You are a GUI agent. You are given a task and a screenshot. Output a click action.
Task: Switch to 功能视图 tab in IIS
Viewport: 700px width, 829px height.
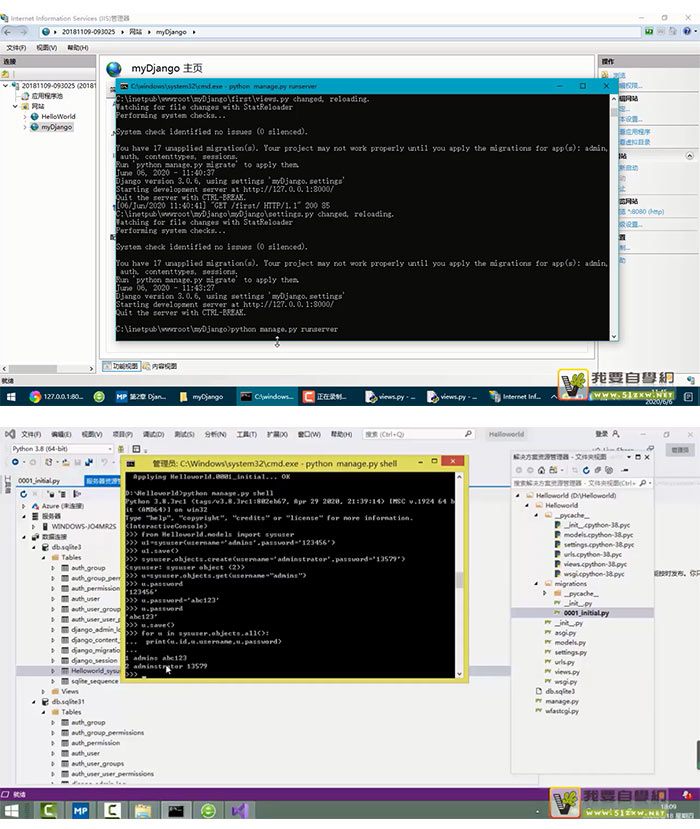coord(121,366)
